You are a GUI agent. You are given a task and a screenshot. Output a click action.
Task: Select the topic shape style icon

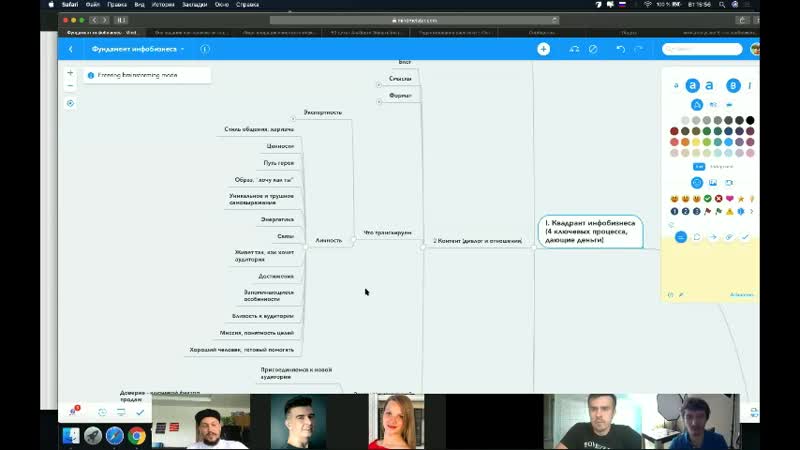[713, 105]
